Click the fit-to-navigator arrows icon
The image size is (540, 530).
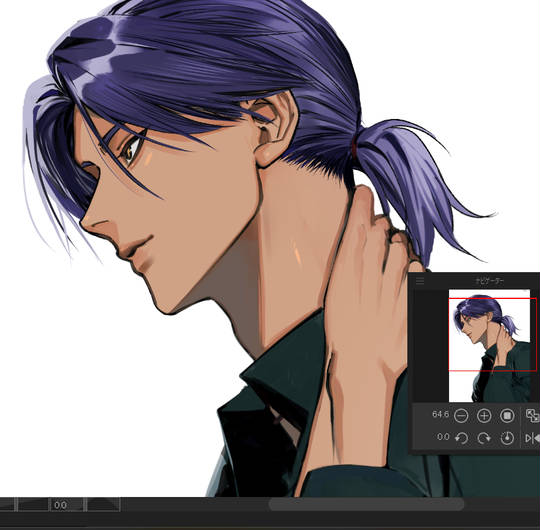click(x=532, y=416)
